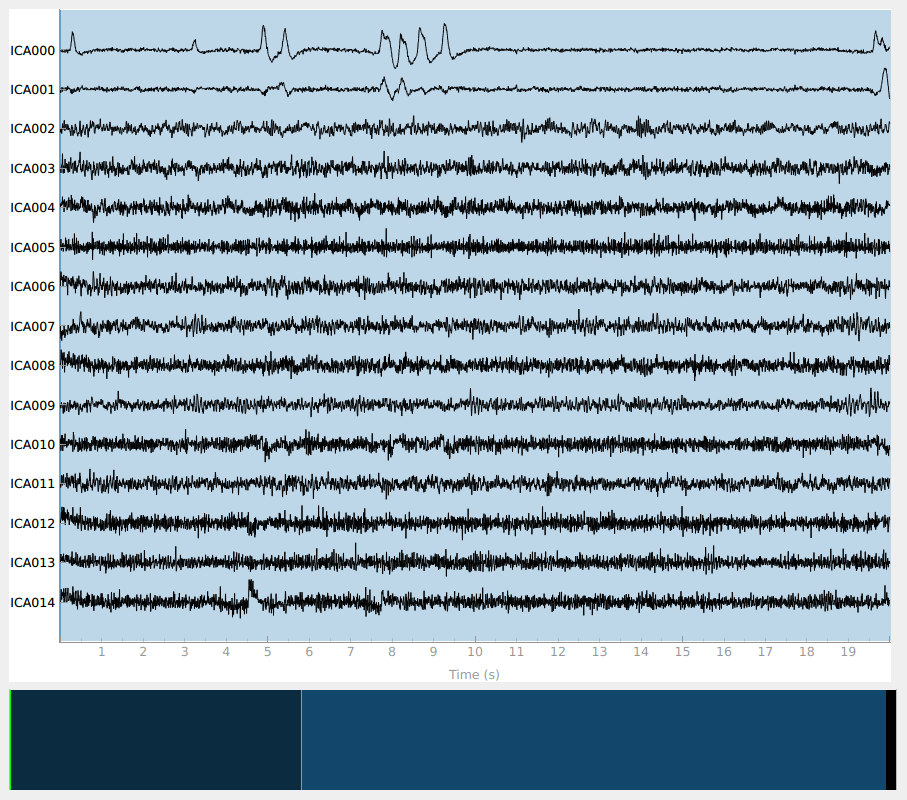Mark the ICA014 label for exclusion
Viewport: 907px width, 800px height.
click(x=32, y=603)
